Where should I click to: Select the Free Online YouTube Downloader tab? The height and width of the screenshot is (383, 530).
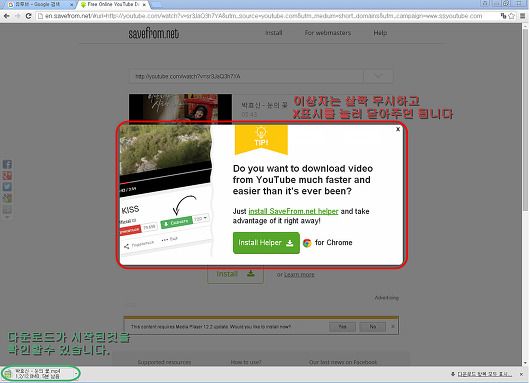112,5
